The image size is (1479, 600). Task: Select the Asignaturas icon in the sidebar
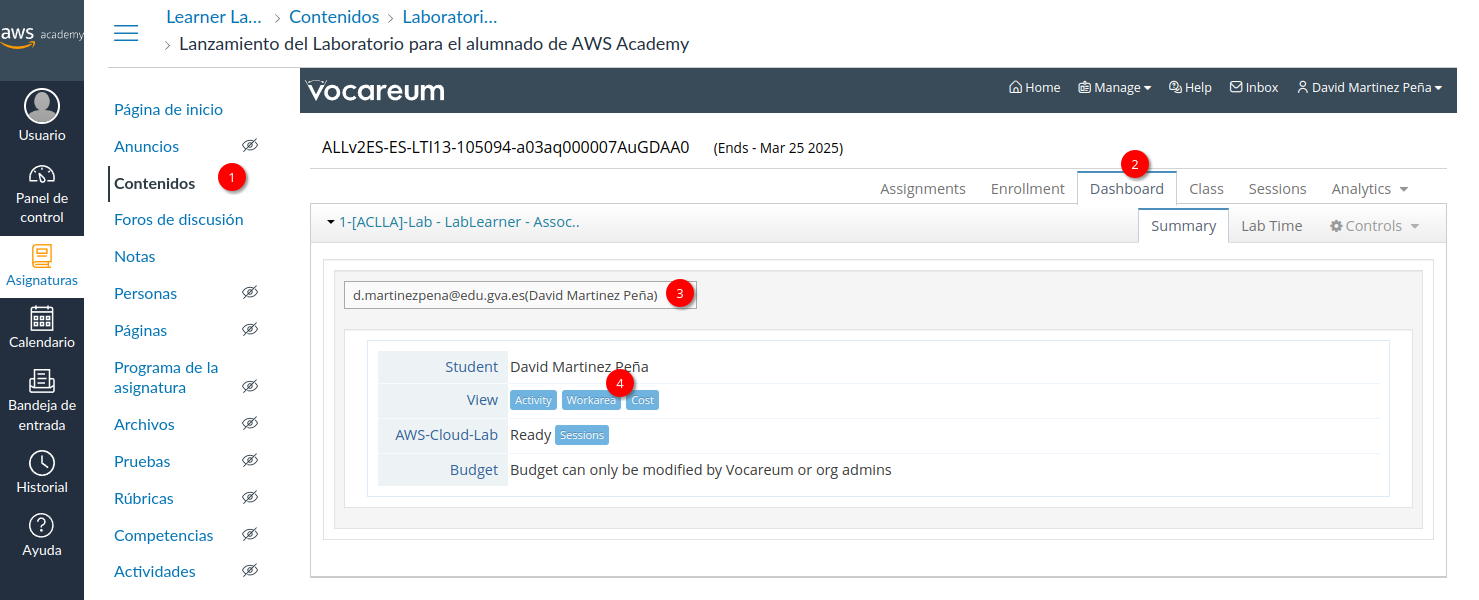point(42,263)
